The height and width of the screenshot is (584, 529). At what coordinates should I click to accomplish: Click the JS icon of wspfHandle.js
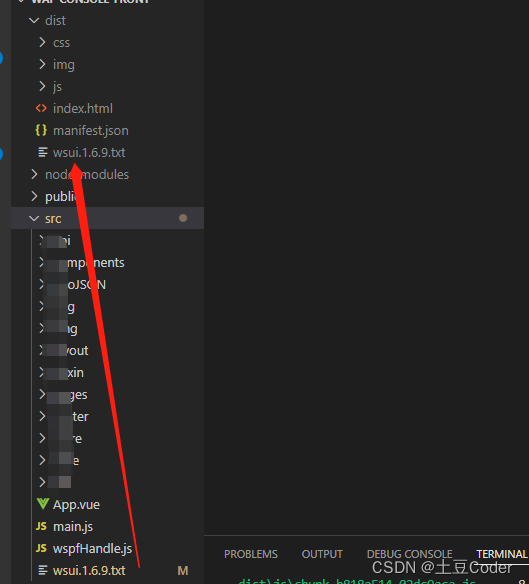pyautogui.click(x=41, y=548)
